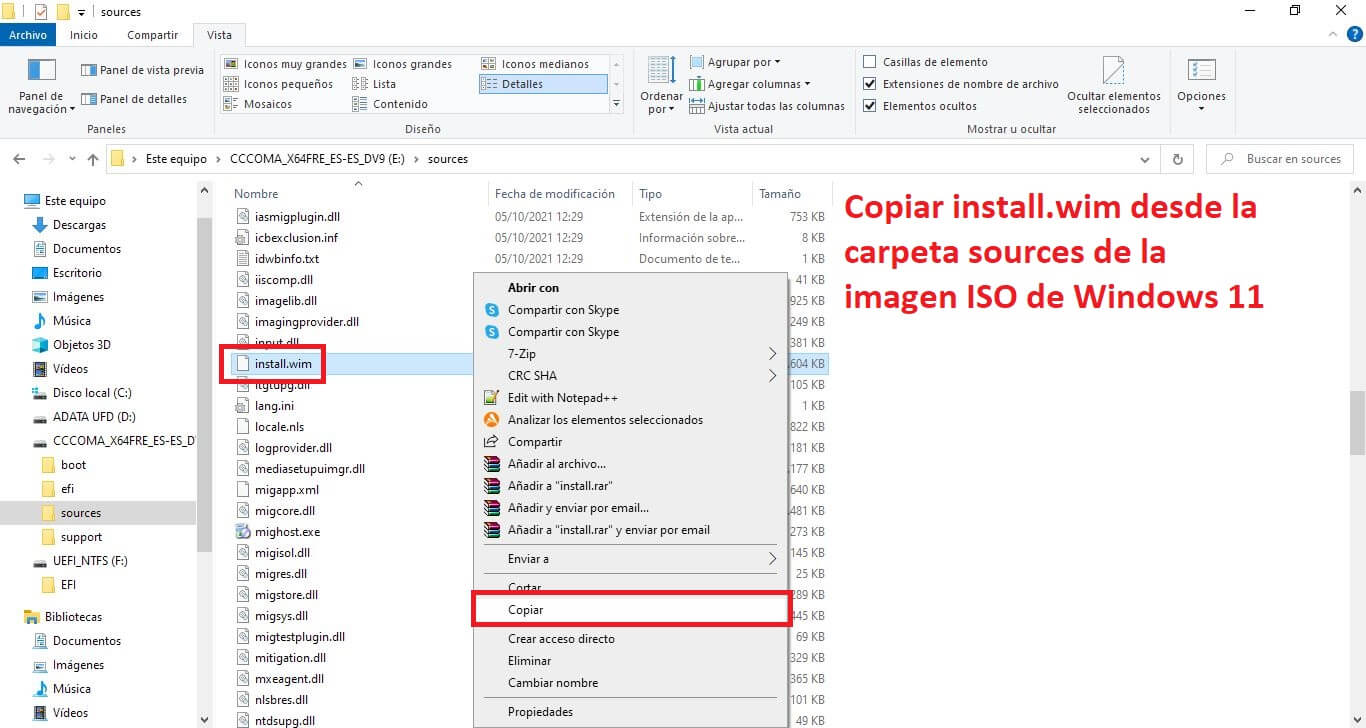Click Copiar in the context menu
The height and width of the screenshot is (728, 1366).
click(x=631, y=610)
